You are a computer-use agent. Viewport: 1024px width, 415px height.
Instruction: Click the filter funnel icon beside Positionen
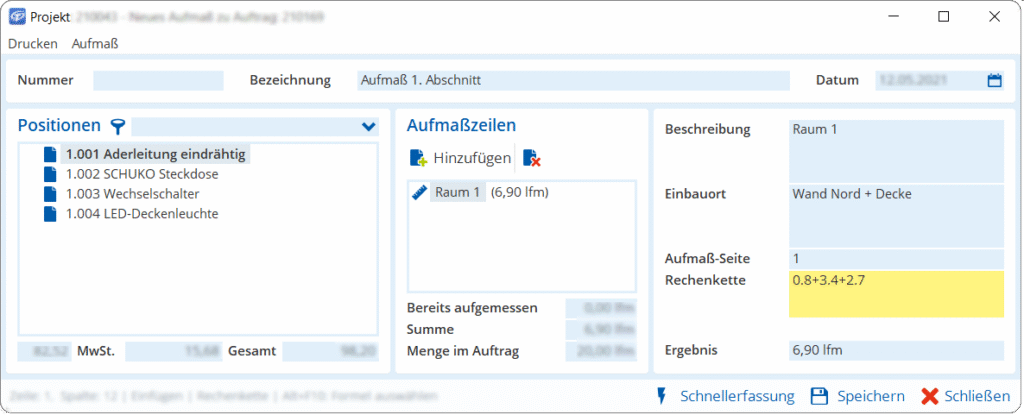tap(119, 126)
